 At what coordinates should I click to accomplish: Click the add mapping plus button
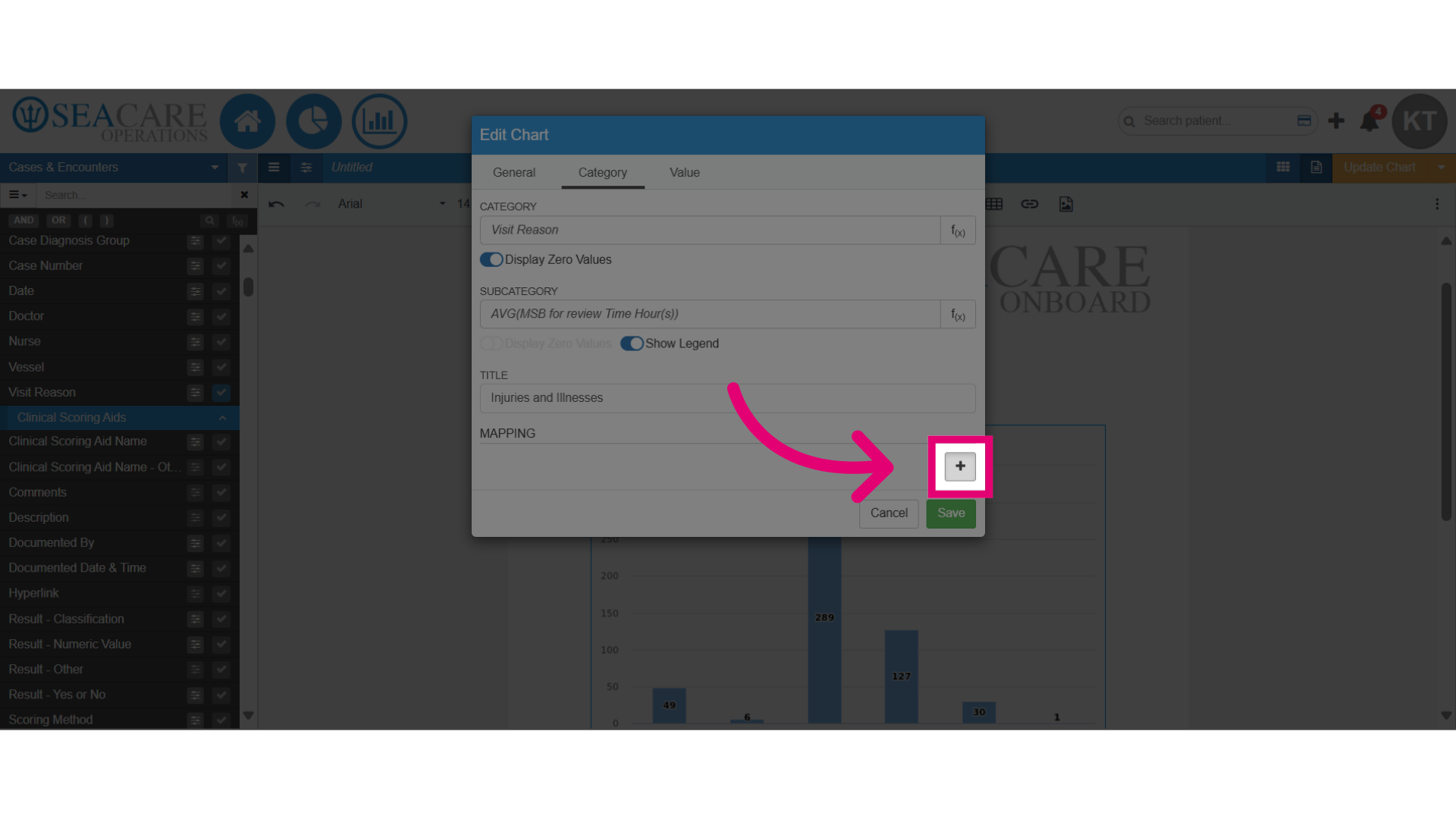click(x=960, y=466)
